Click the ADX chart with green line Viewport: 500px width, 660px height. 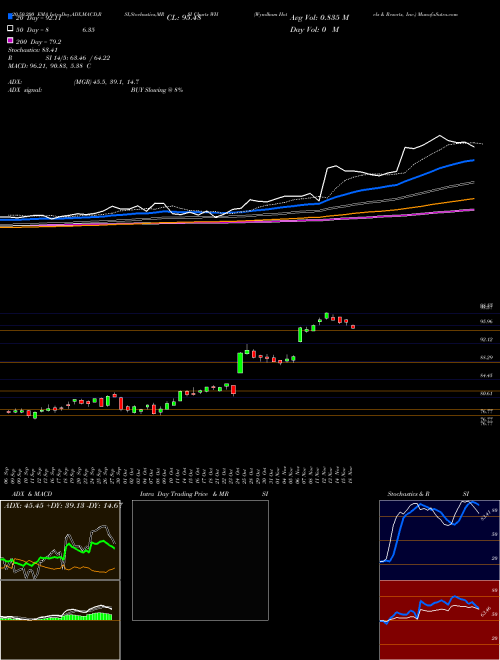(60, 540)
